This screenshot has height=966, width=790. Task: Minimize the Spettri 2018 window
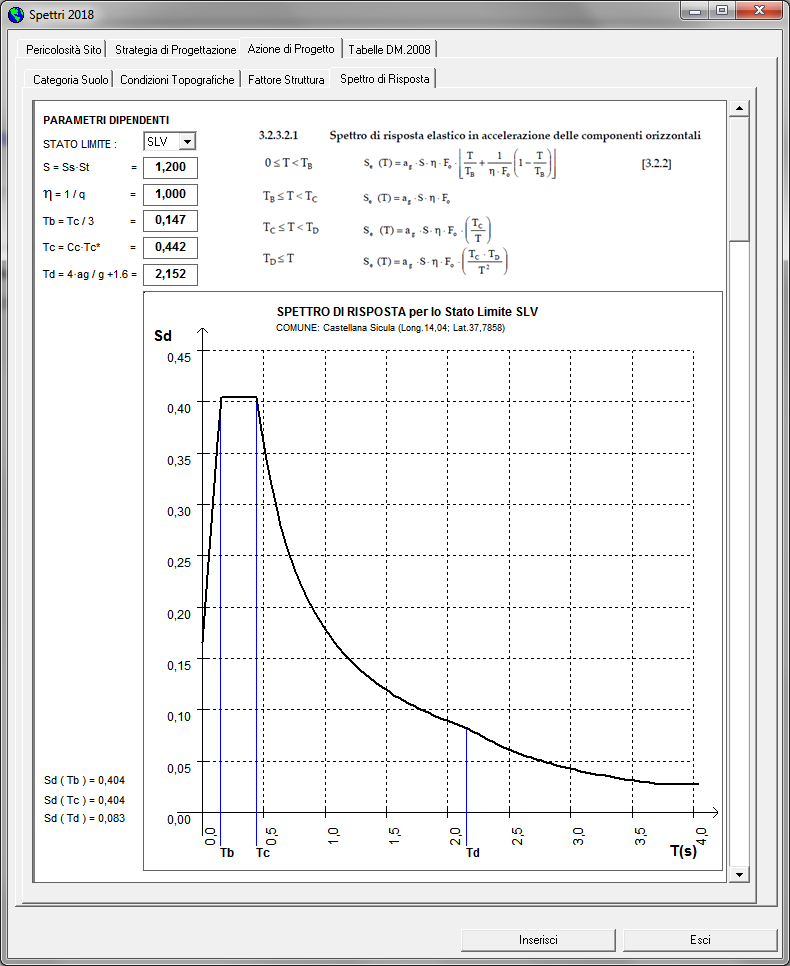(x=695, y=11)
